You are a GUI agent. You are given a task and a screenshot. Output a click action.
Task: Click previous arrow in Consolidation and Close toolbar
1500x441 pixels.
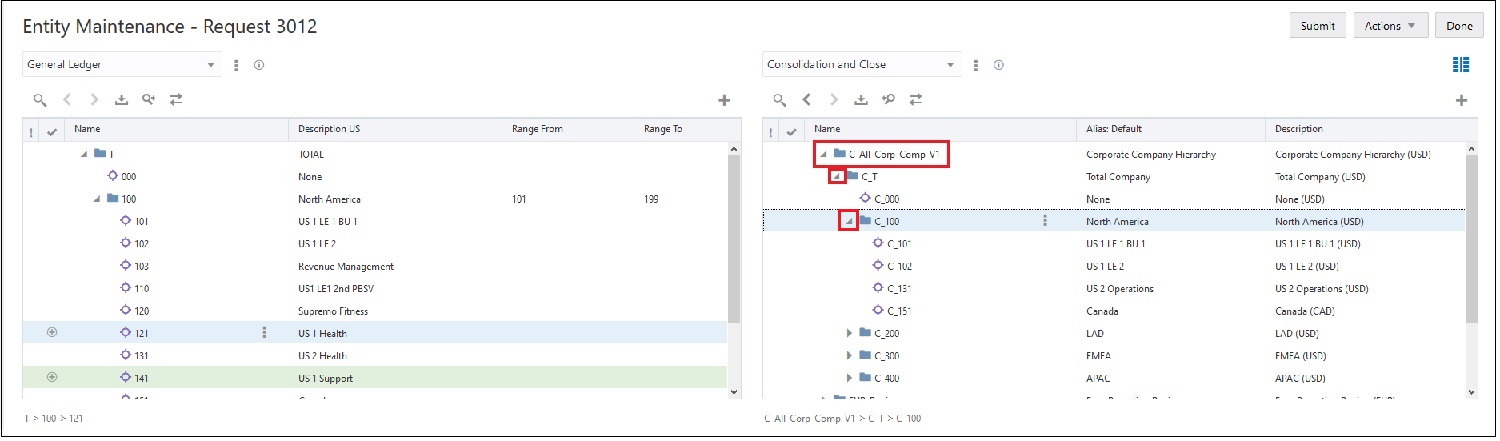806,100
